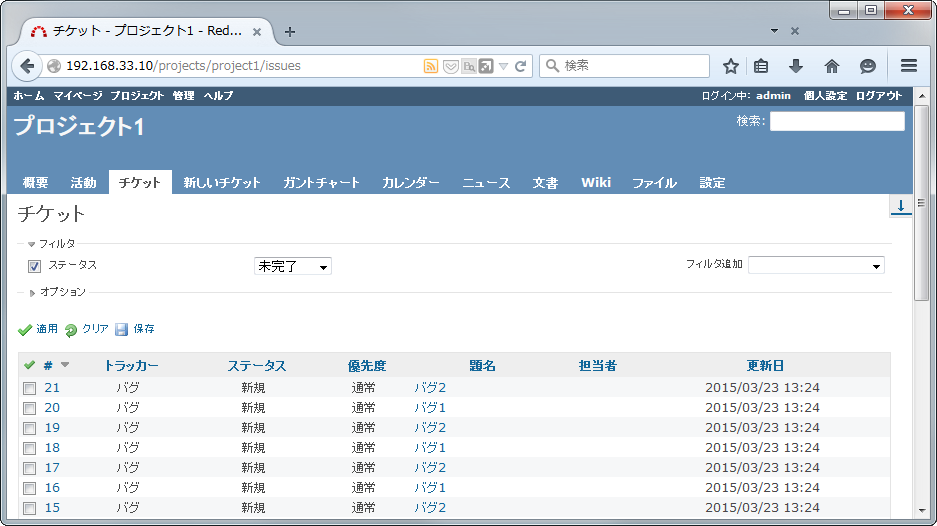
Task: Focus the Redmine 検索 field
Action: point(837,121)
